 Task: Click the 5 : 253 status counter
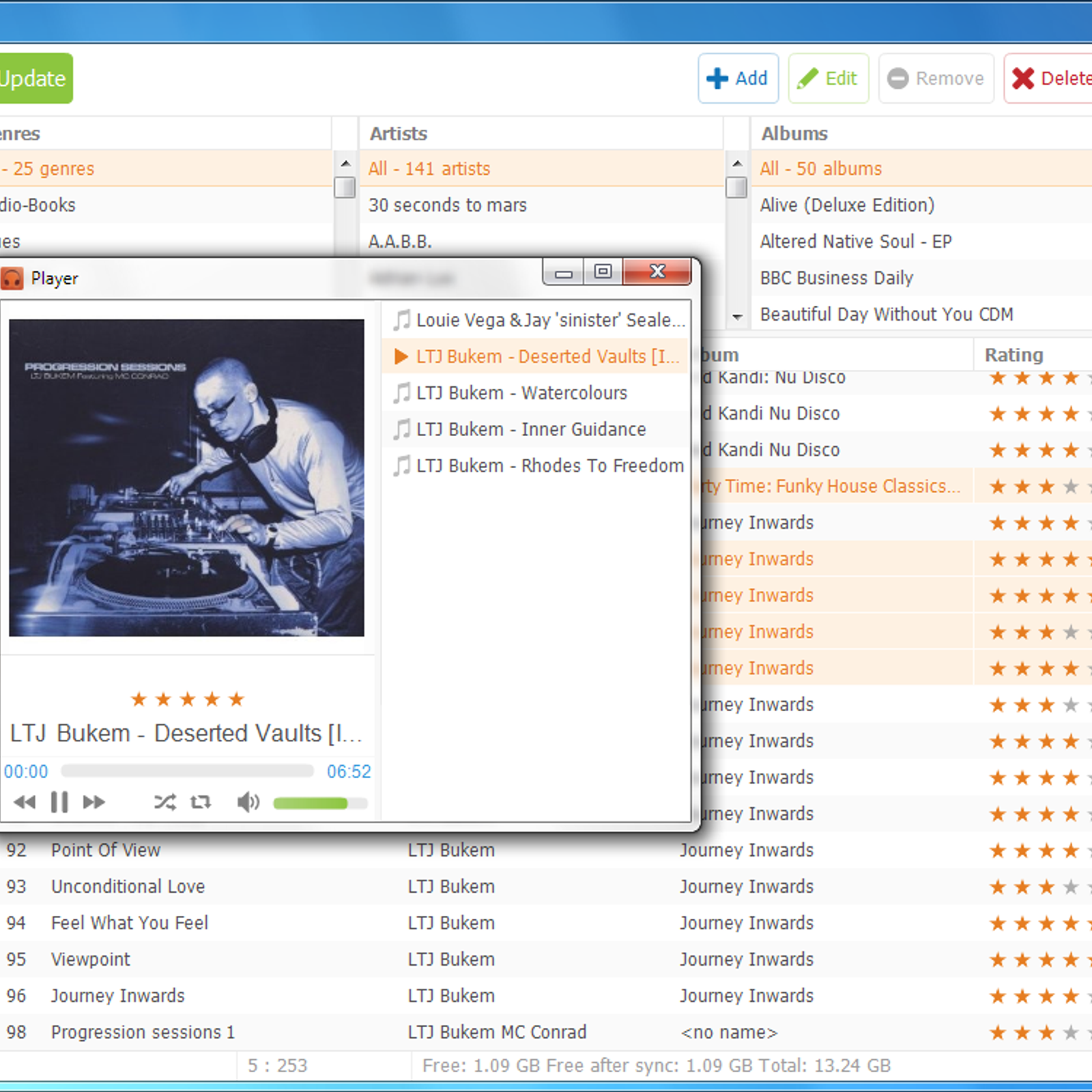tap(277, 1065)
